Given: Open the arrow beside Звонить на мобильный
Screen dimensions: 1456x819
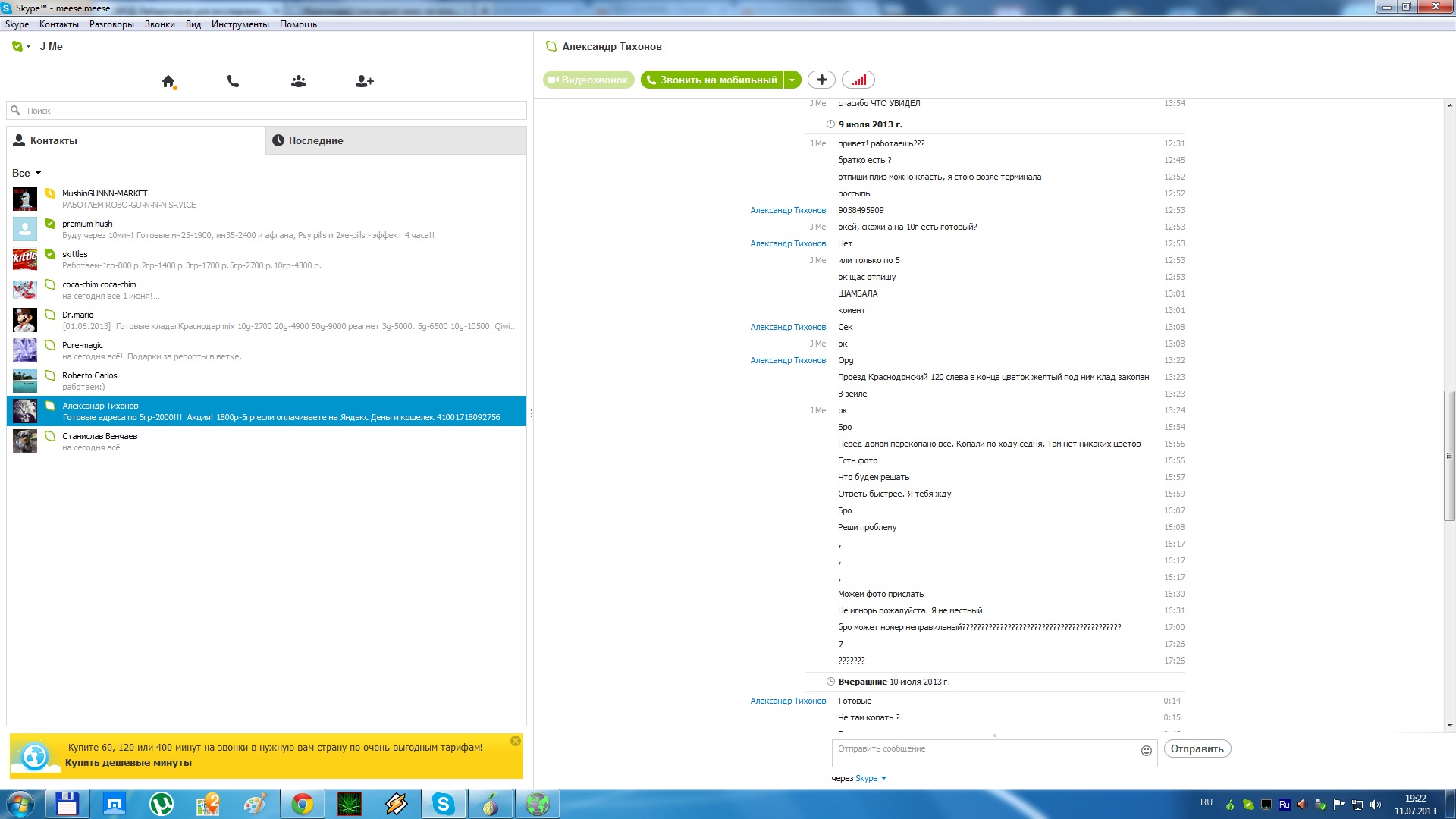Looking at the screenshot, I should coord(792,80).
